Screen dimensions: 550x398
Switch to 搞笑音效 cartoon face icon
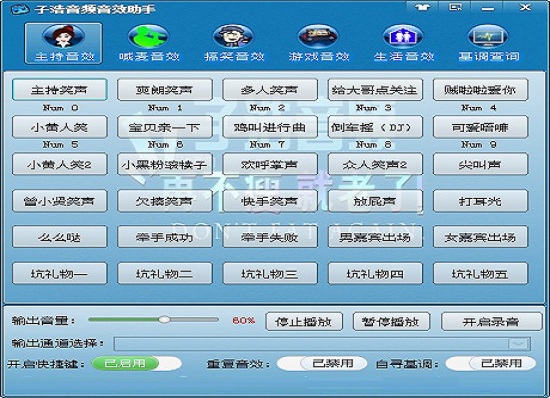coord(234,36)
